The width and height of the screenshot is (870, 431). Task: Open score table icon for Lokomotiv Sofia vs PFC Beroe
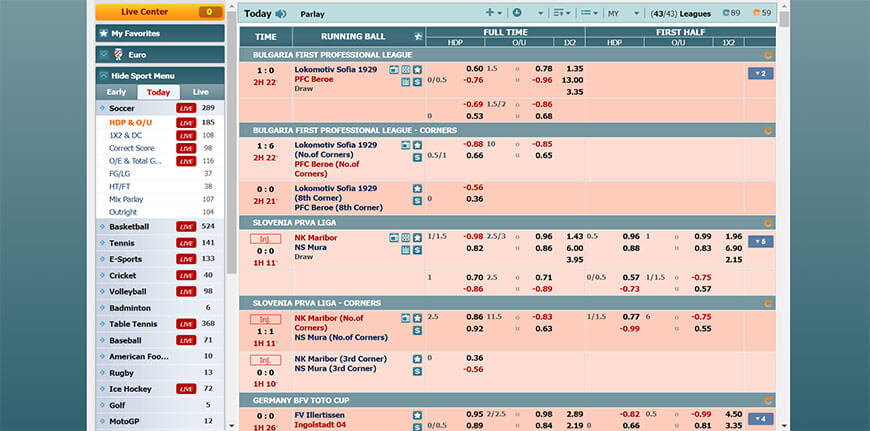pos(406,82)
